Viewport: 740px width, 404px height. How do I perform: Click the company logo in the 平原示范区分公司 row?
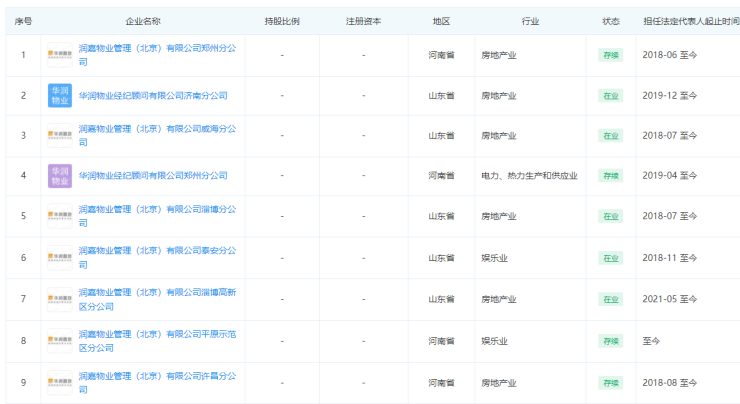click(60, 340)
